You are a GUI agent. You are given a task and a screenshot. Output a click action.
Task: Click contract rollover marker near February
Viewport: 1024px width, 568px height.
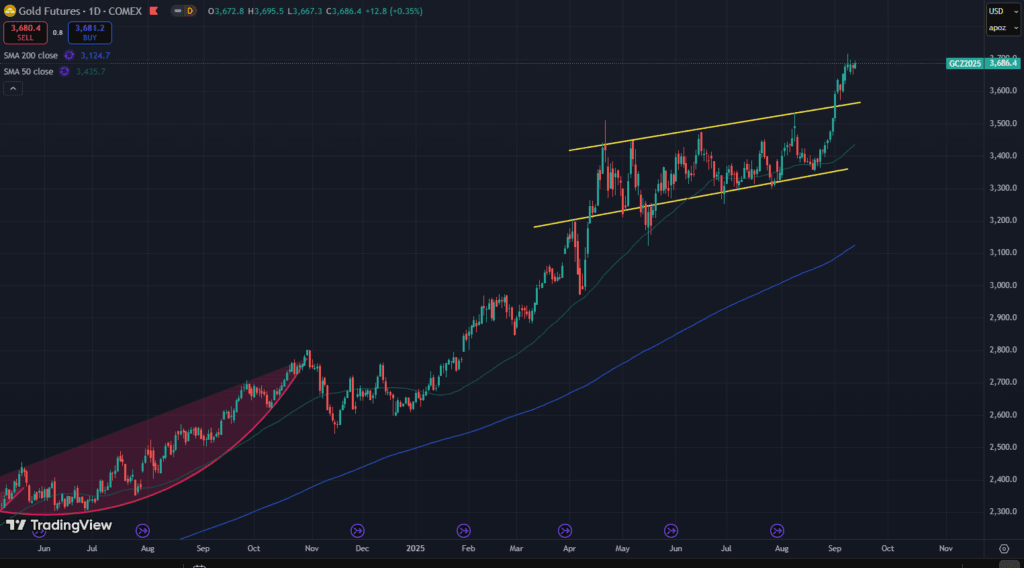[463, 530]
